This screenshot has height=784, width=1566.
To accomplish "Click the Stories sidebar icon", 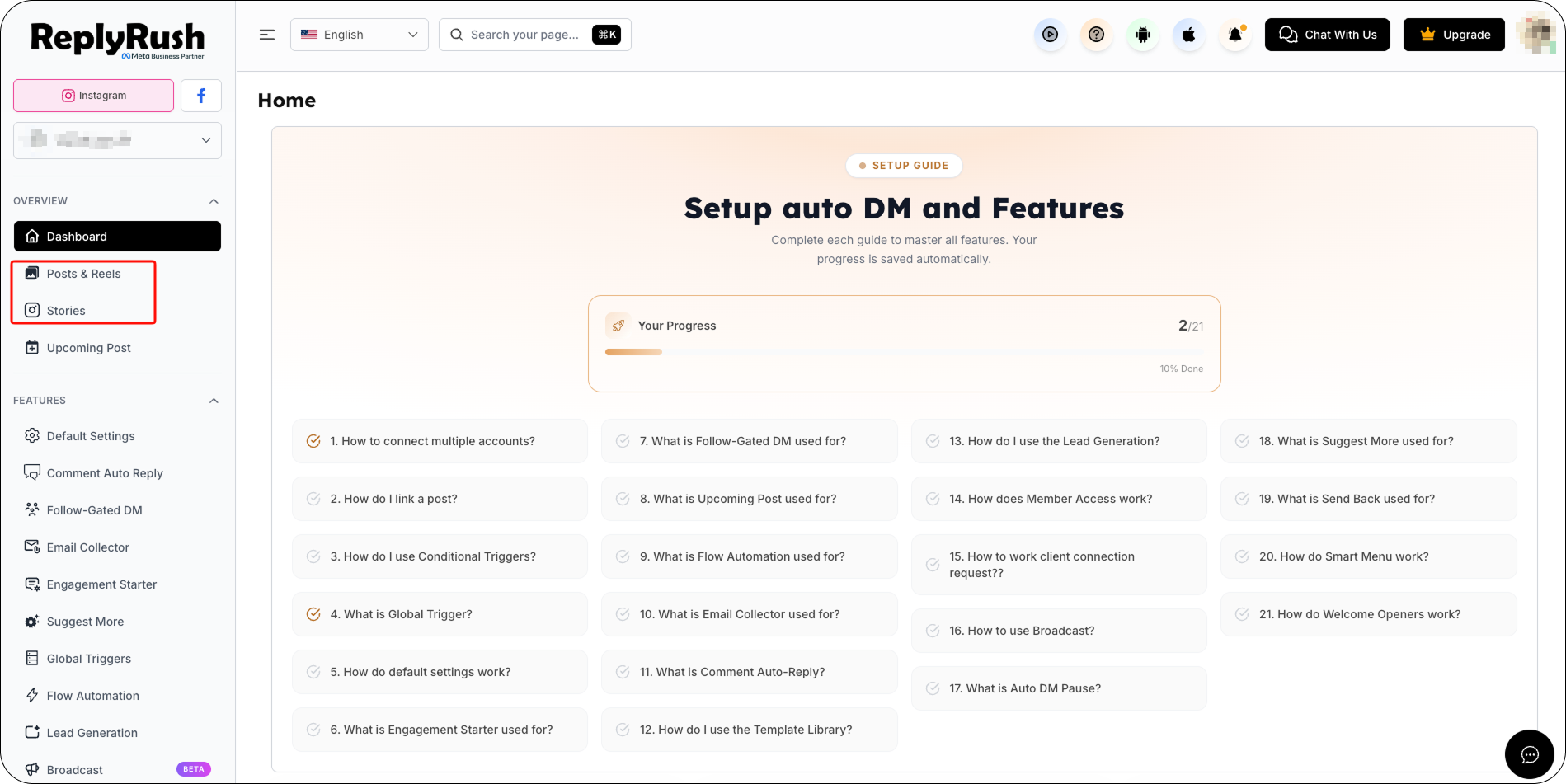I will pyautogui.click(x=32, y=310).
